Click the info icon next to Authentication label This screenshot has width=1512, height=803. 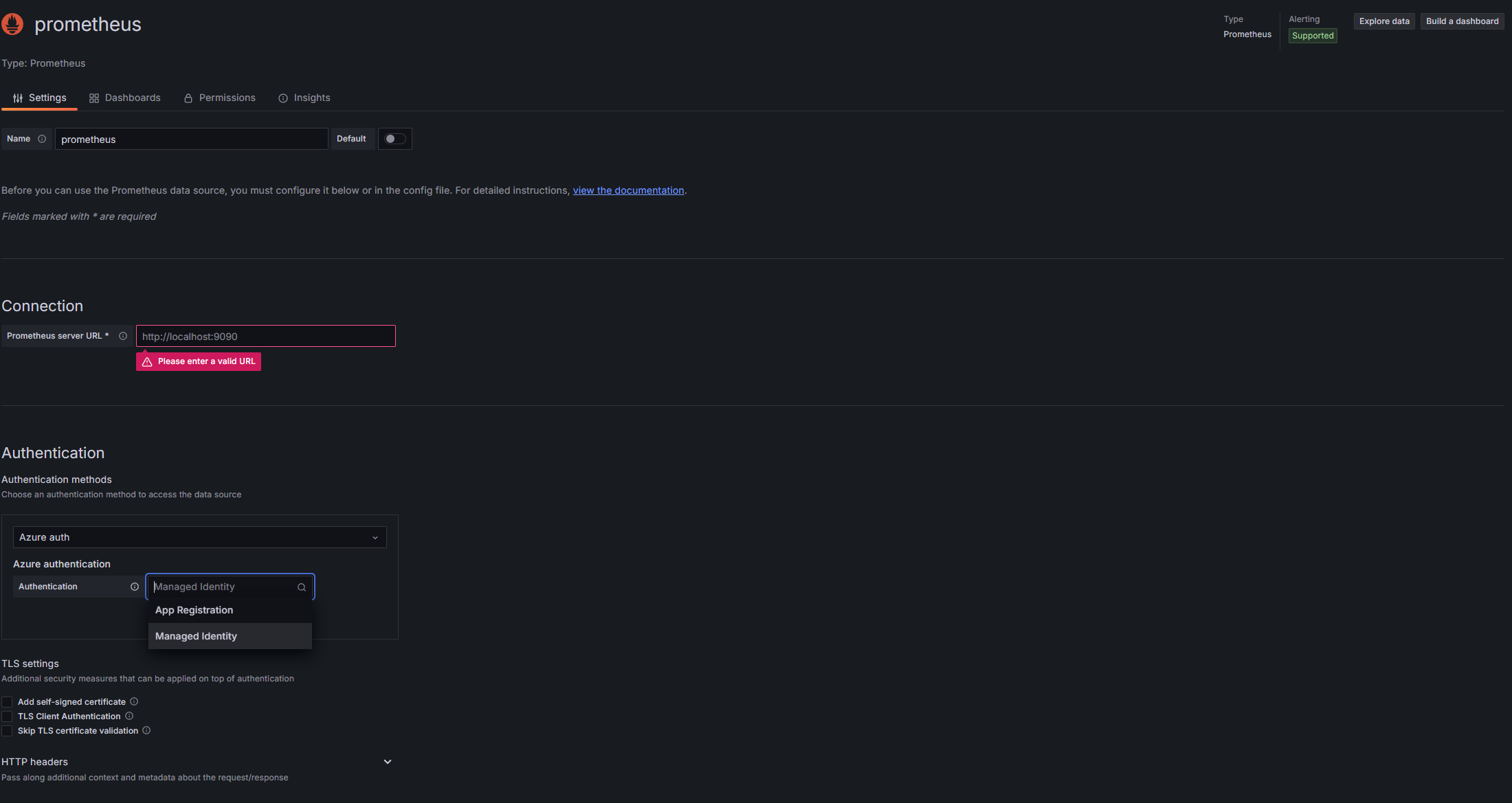[x=135, y=587]
